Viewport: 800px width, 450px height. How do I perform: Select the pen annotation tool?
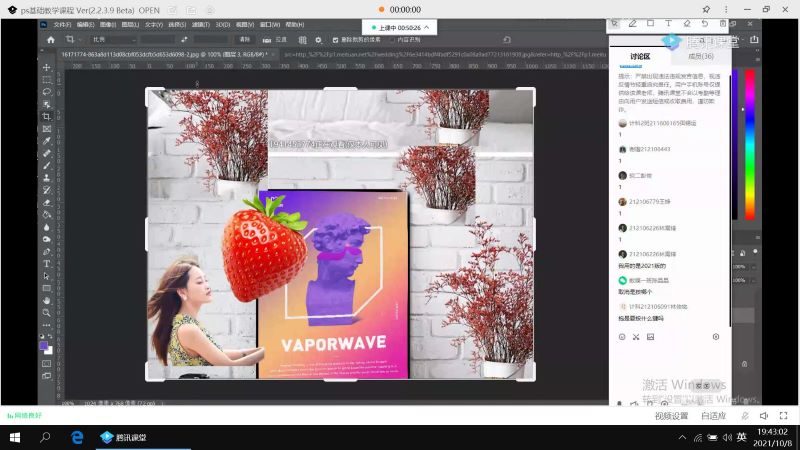click(632, 23)
